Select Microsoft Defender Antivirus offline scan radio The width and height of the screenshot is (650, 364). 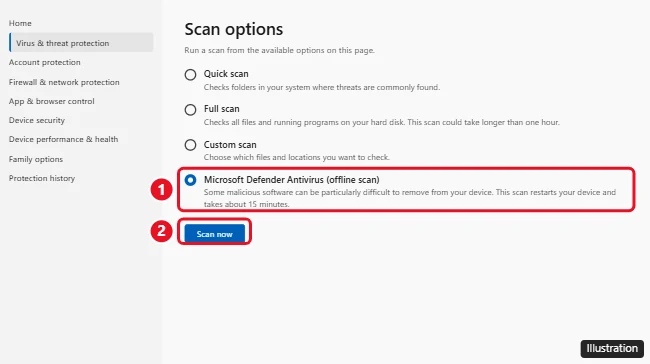point(190,180)
